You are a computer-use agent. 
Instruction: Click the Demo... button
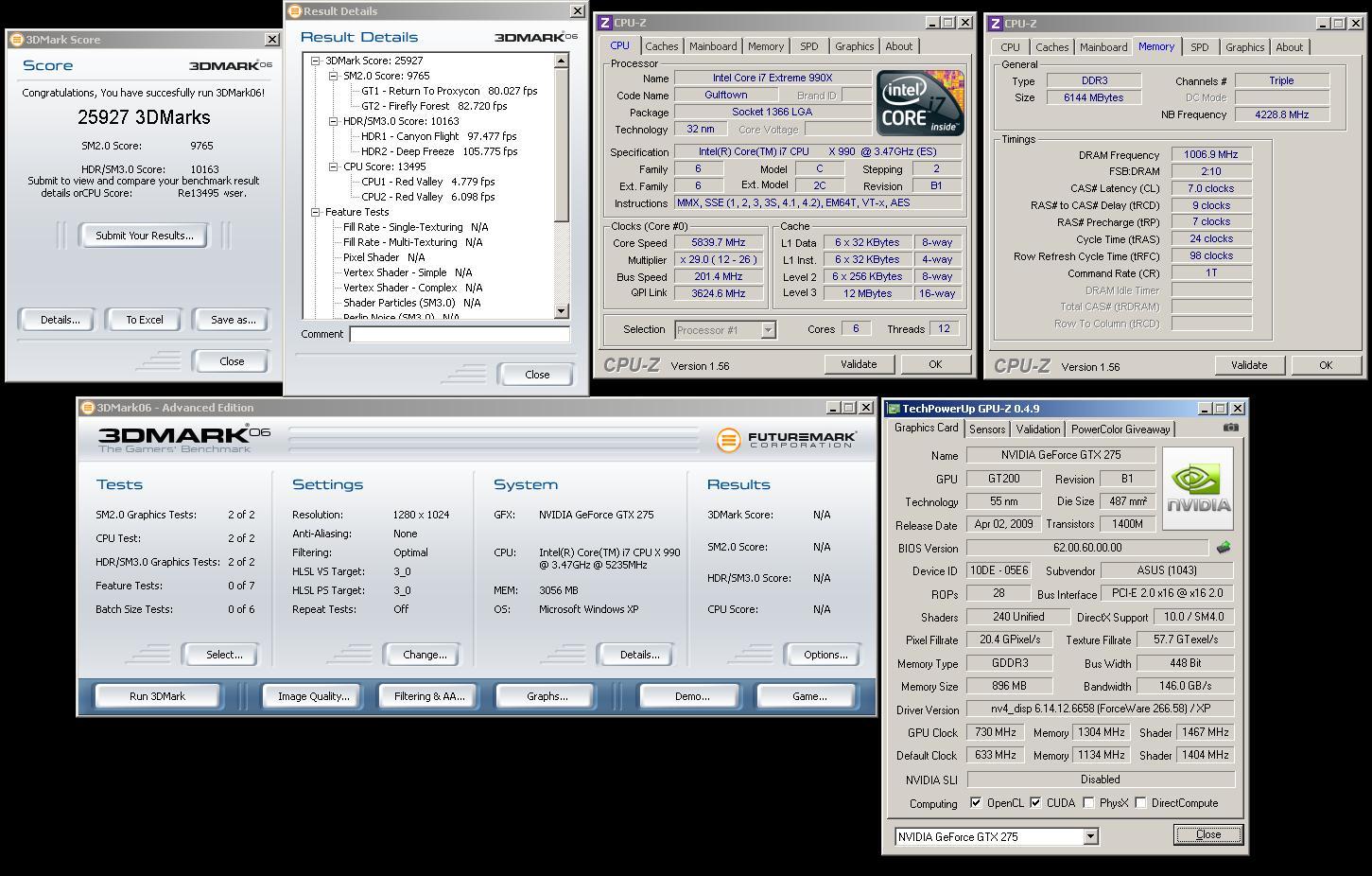(692, 696)
